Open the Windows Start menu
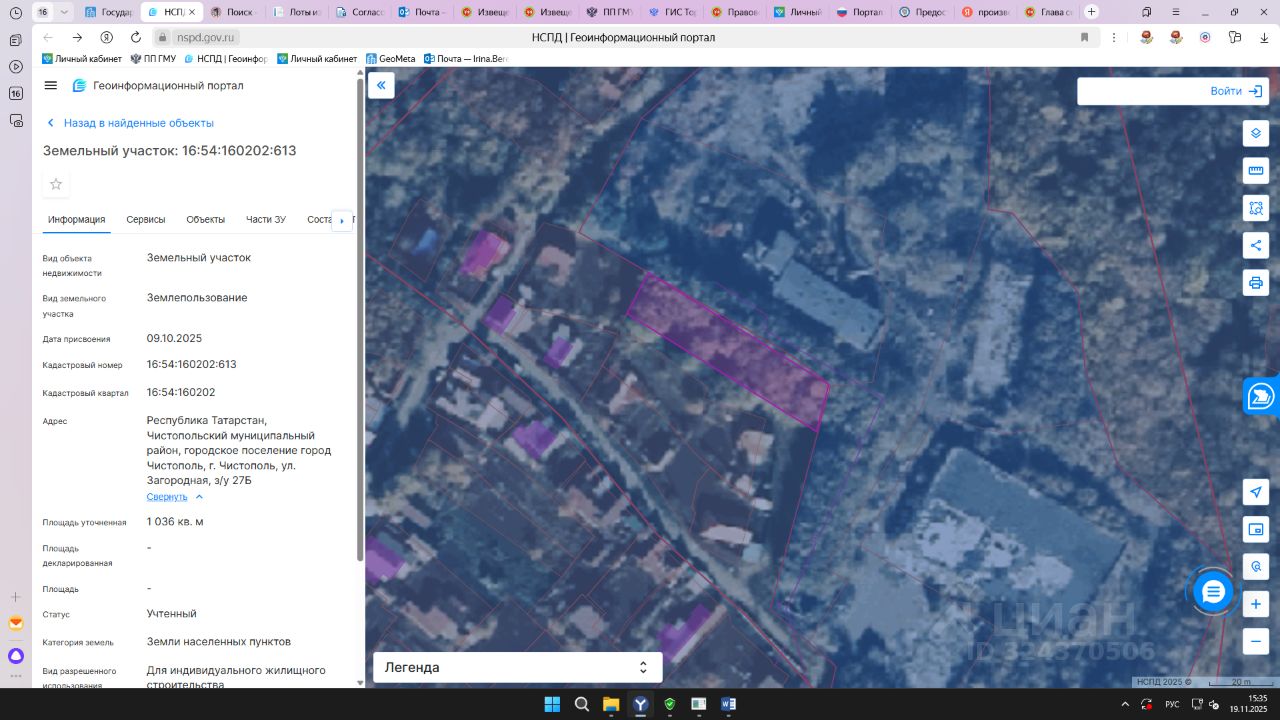Image resolution: width=1280 pixels, height=720 pixels. click(x=552, y=704)
